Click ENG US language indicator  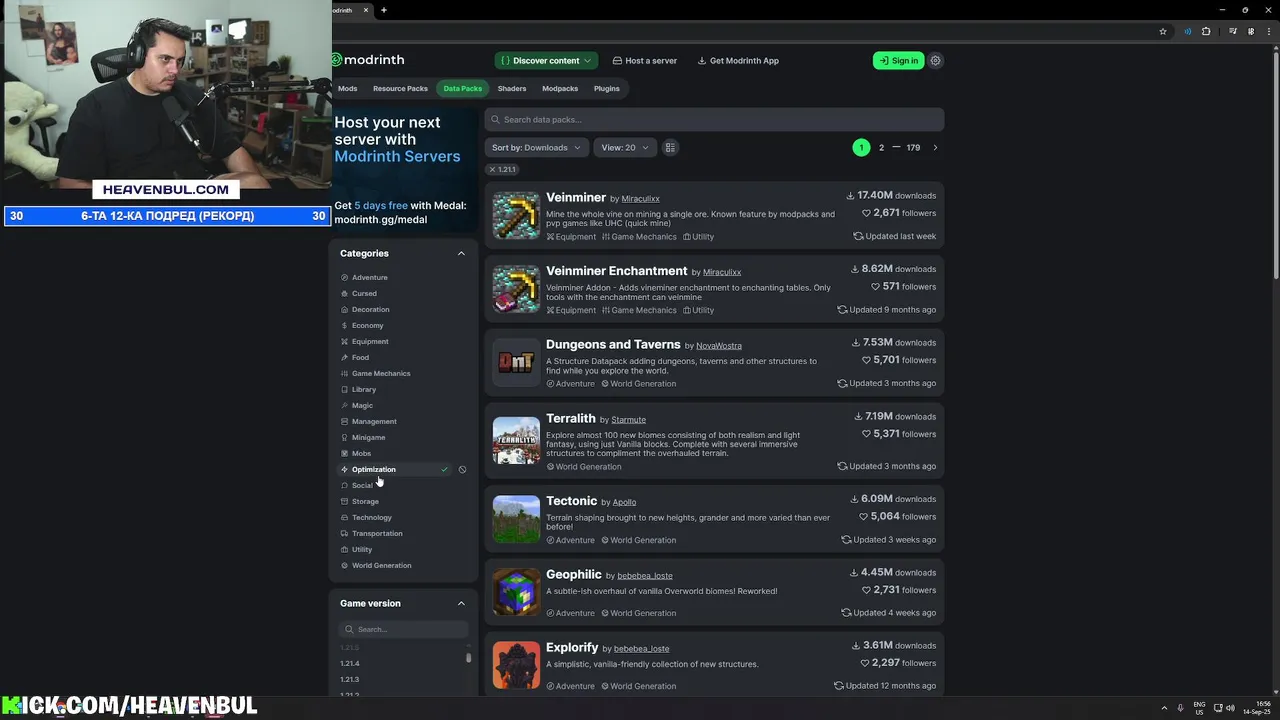[1199, 708]
